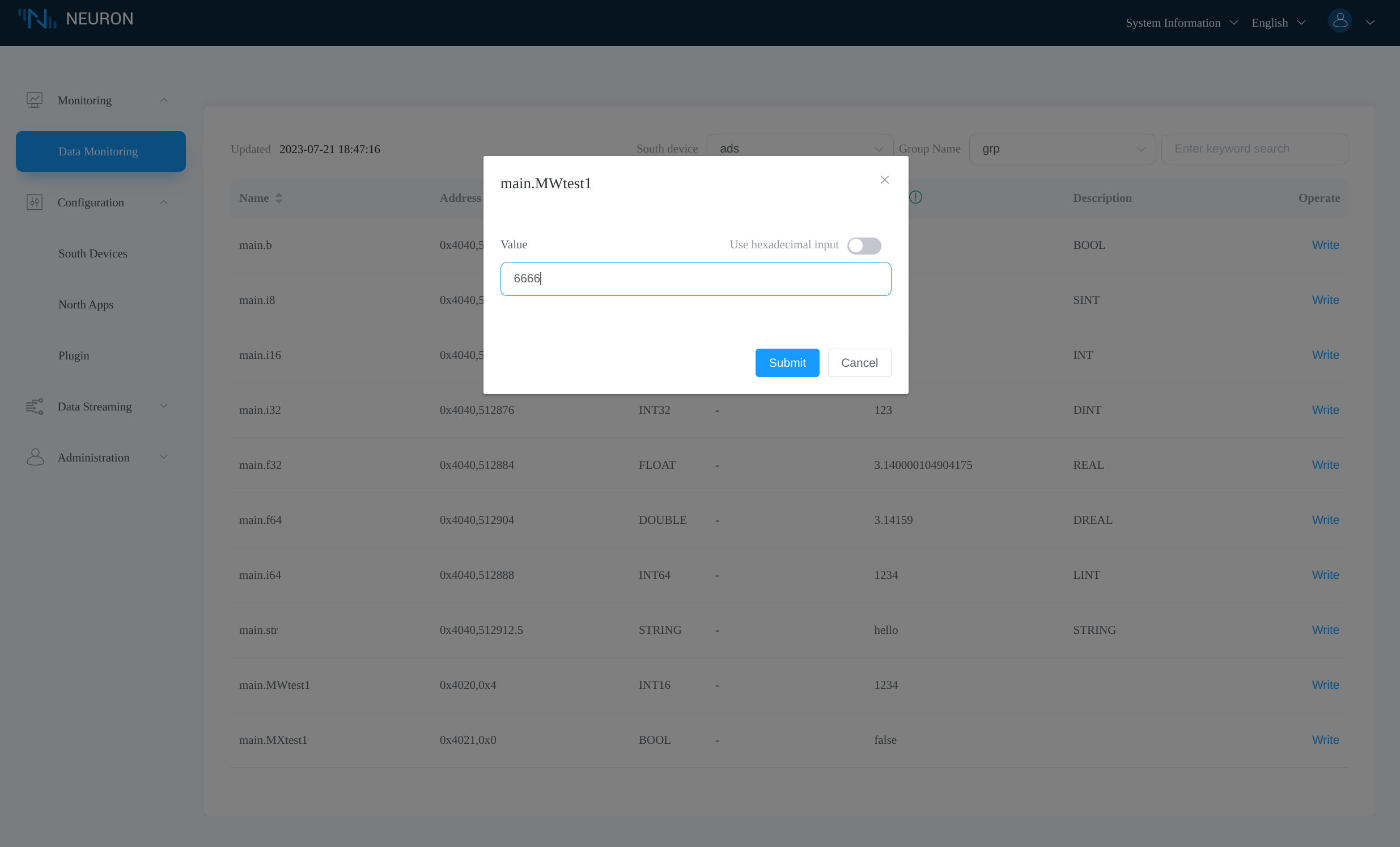The image size is (1400, 847).
Task: Submit the main.MWtest1 value
Action: pyautogui.click(x=787, y=362)
